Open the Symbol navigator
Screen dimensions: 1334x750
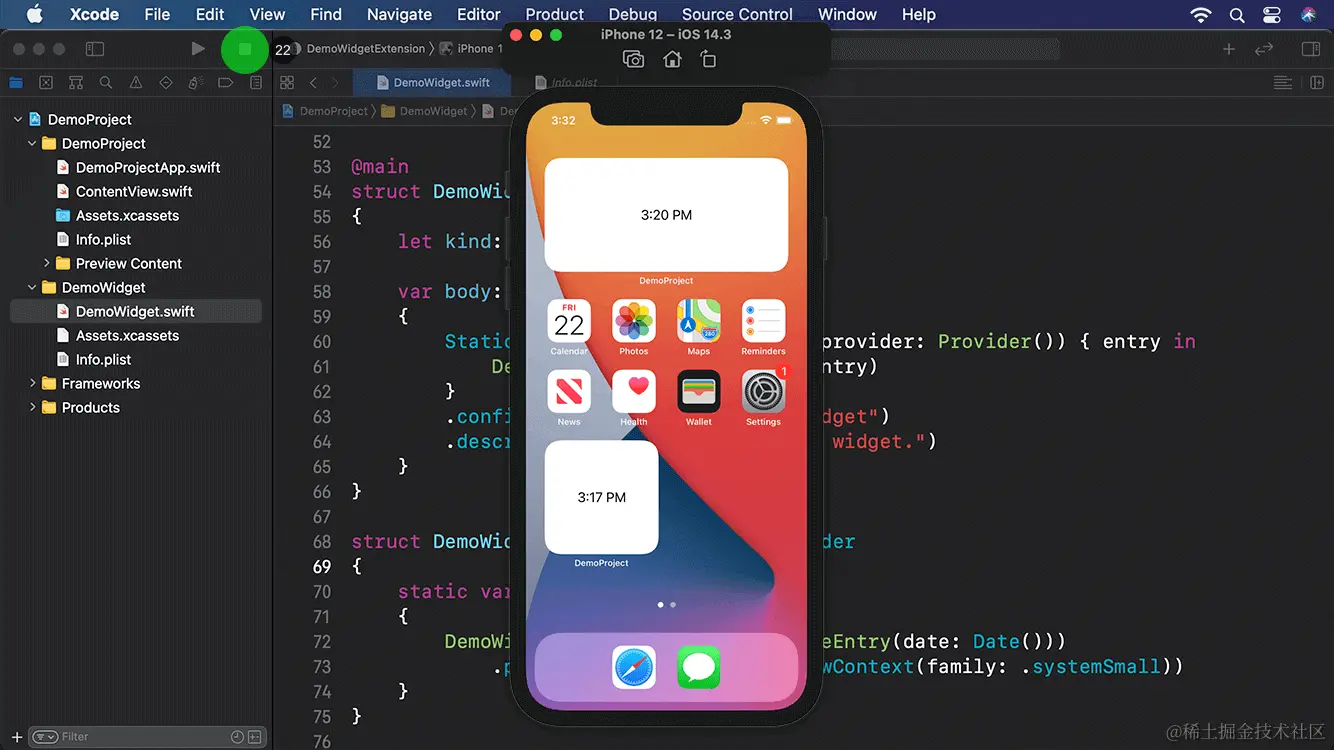tap(76, 83)
